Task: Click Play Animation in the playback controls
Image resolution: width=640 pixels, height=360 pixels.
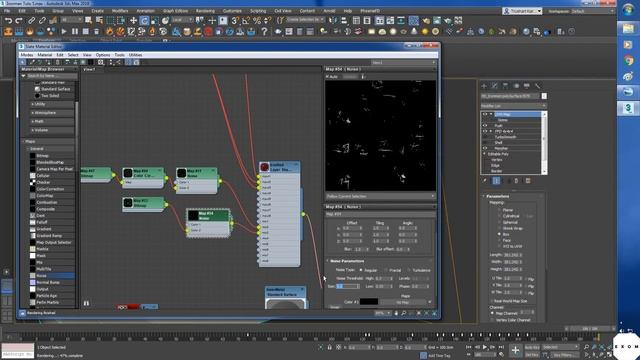Action: point(485,347)
